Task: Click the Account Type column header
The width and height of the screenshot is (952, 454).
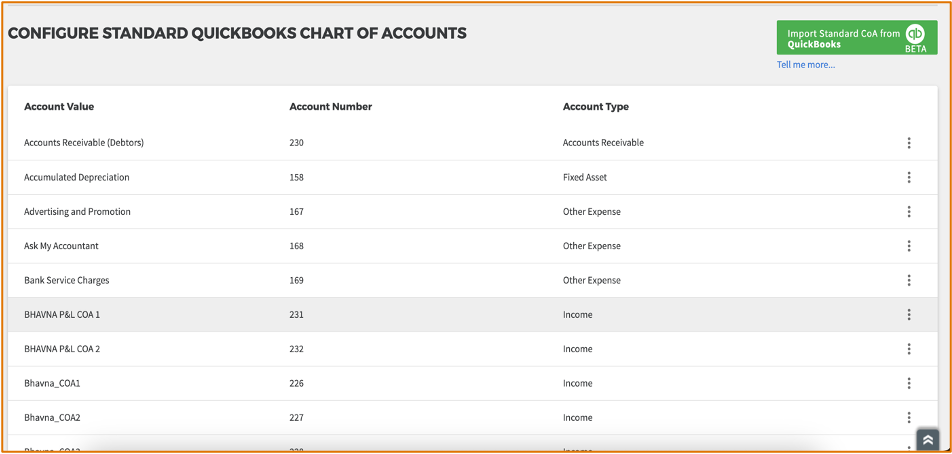Action: click(596, 107)
